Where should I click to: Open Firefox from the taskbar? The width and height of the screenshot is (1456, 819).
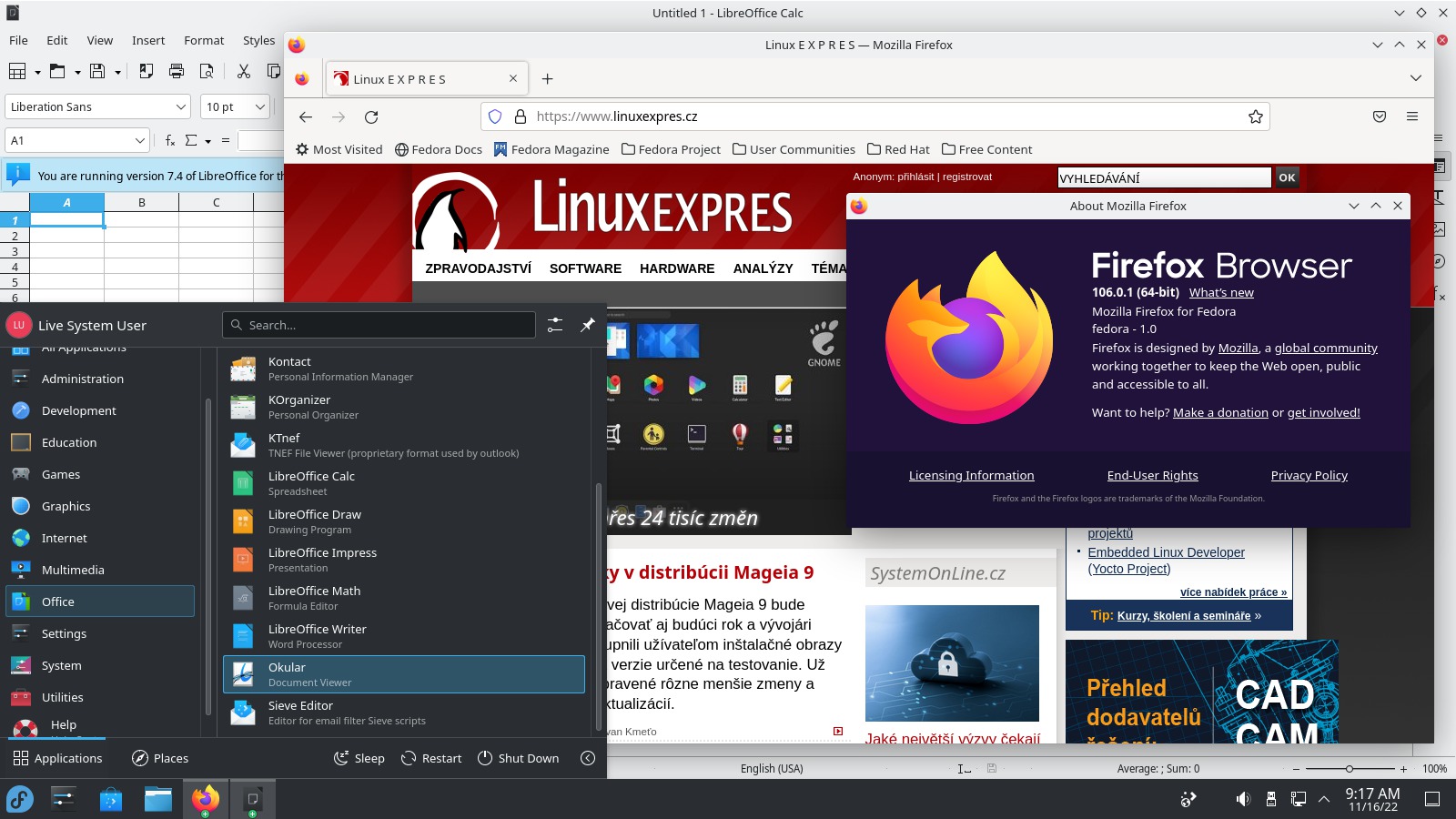[206, 800]
